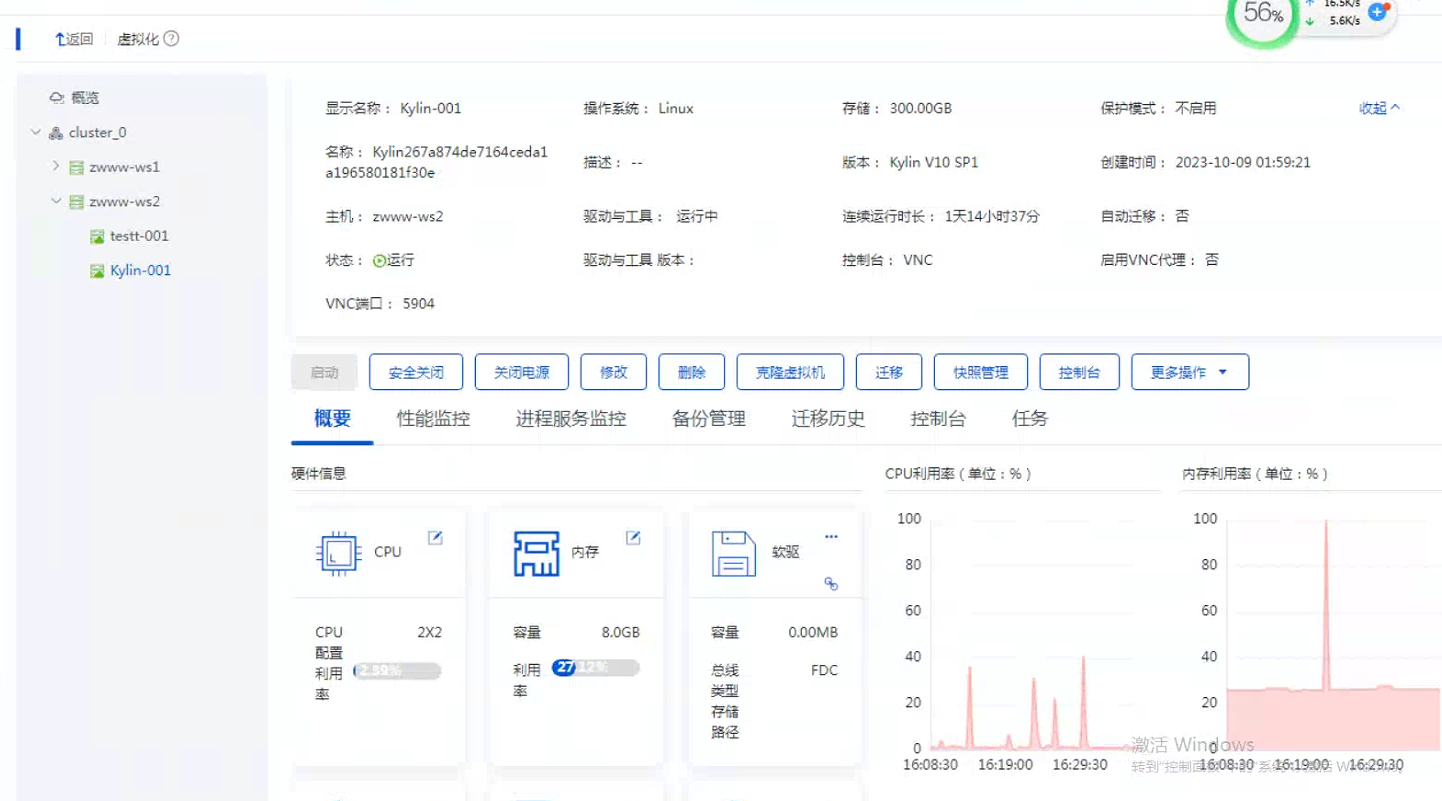Click the CPU edit pencil icon
Image resolution: width=1442 pixels, height=801 pixels.
pos(435,538)
